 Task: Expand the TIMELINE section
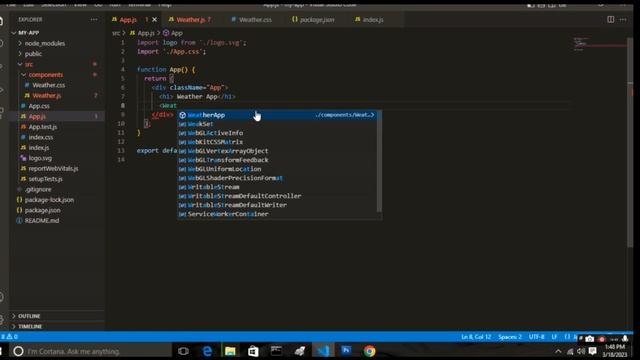30,327
